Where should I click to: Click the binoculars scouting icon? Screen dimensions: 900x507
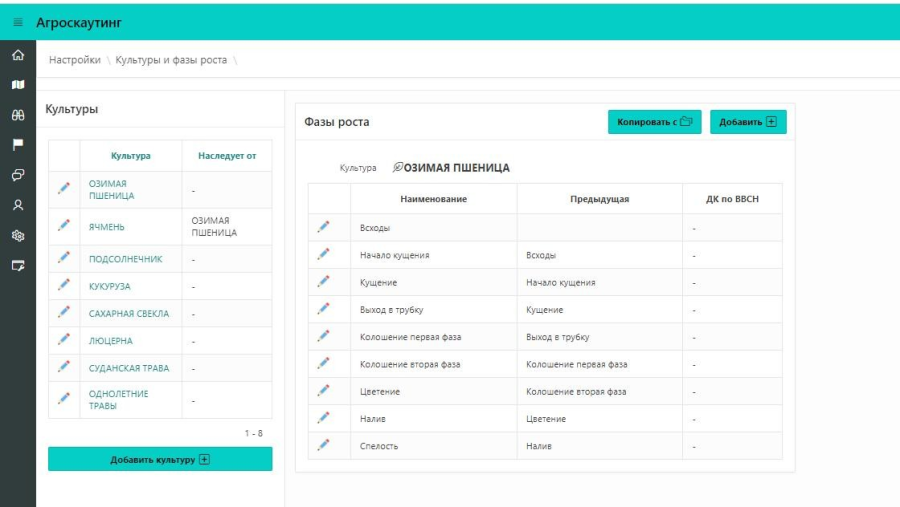[17, 115]
